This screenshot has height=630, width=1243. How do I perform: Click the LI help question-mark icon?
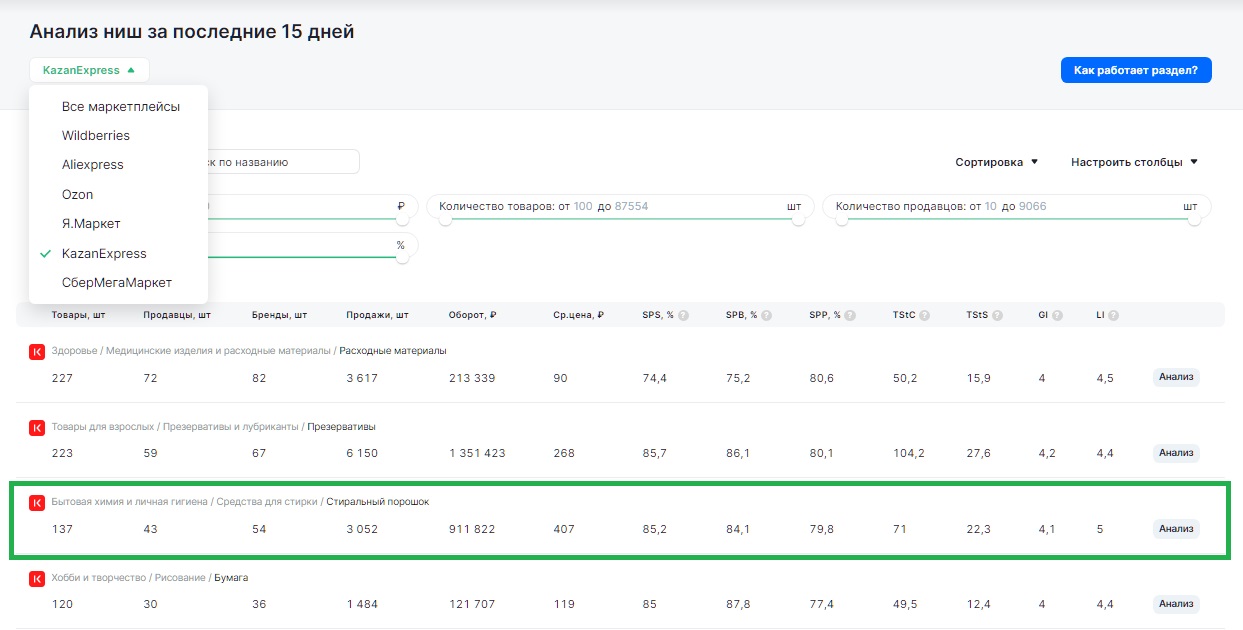(x=1113, y=315)
